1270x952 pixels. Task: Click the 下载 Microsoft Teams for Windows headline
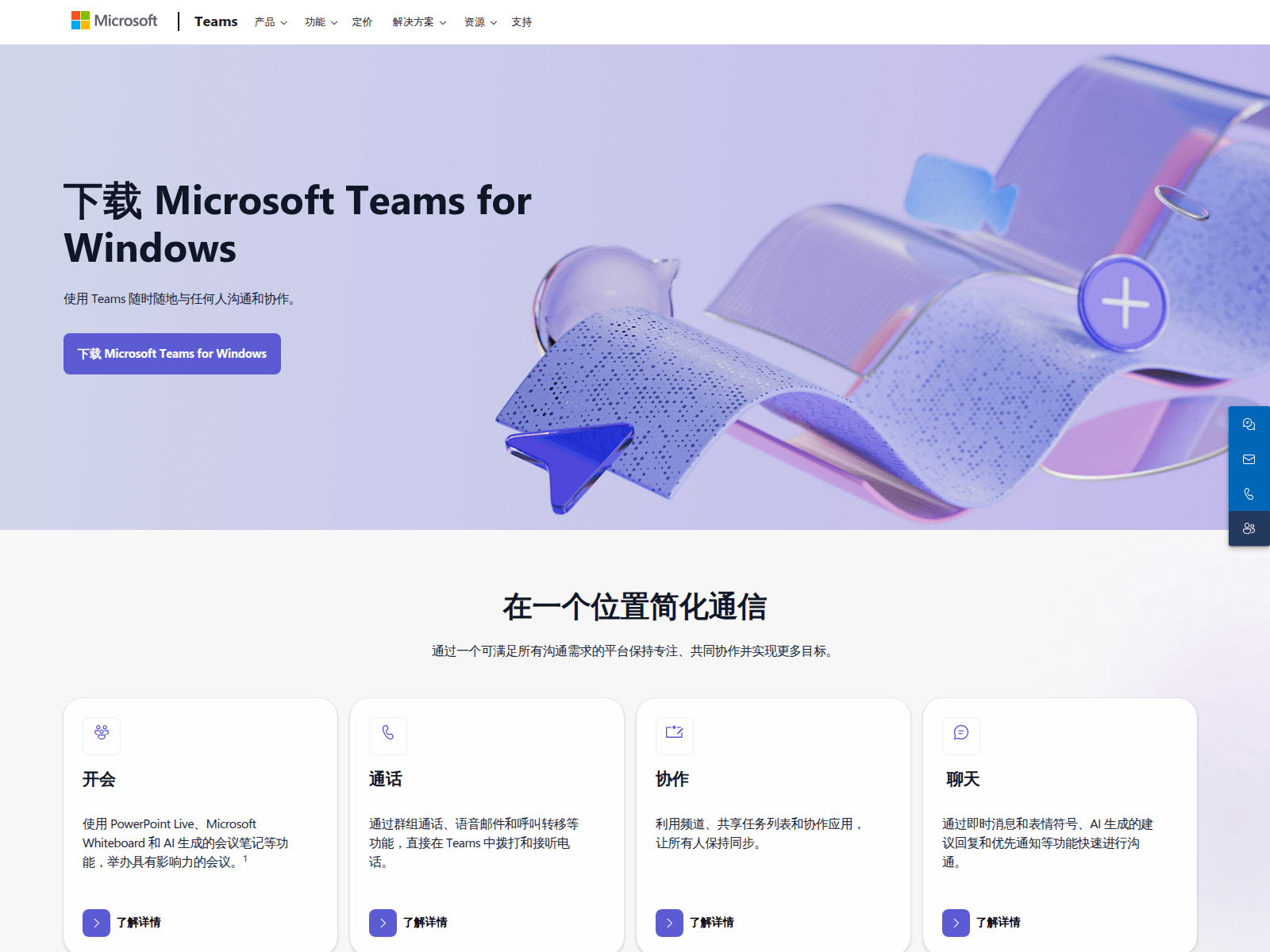click(298, 224)
